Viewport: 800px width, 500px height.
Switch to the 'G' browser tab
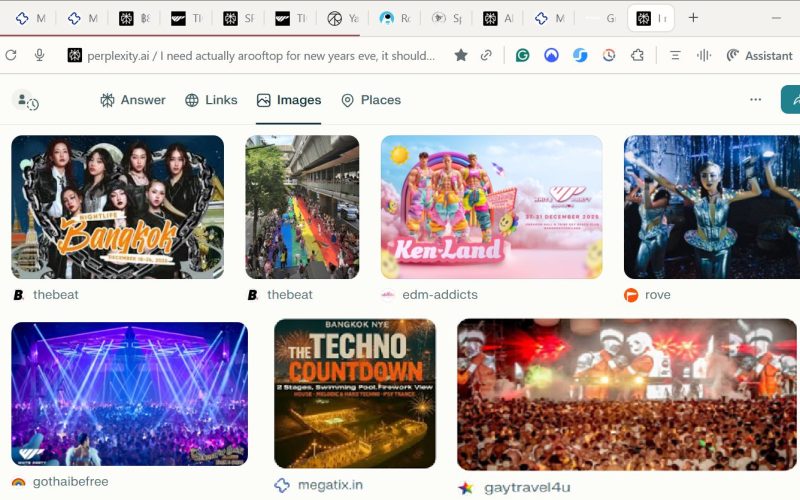coord(601,18)
